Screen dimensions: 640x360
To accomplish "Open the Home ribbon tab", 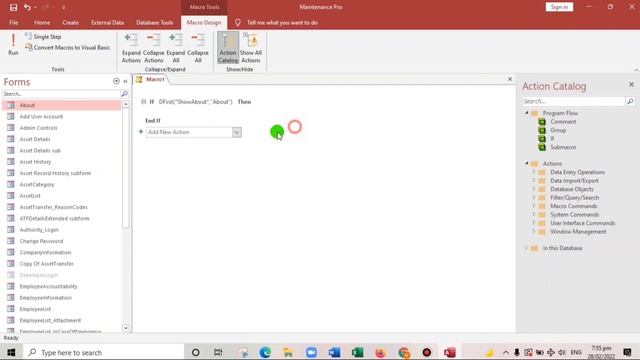I will 42,22.
